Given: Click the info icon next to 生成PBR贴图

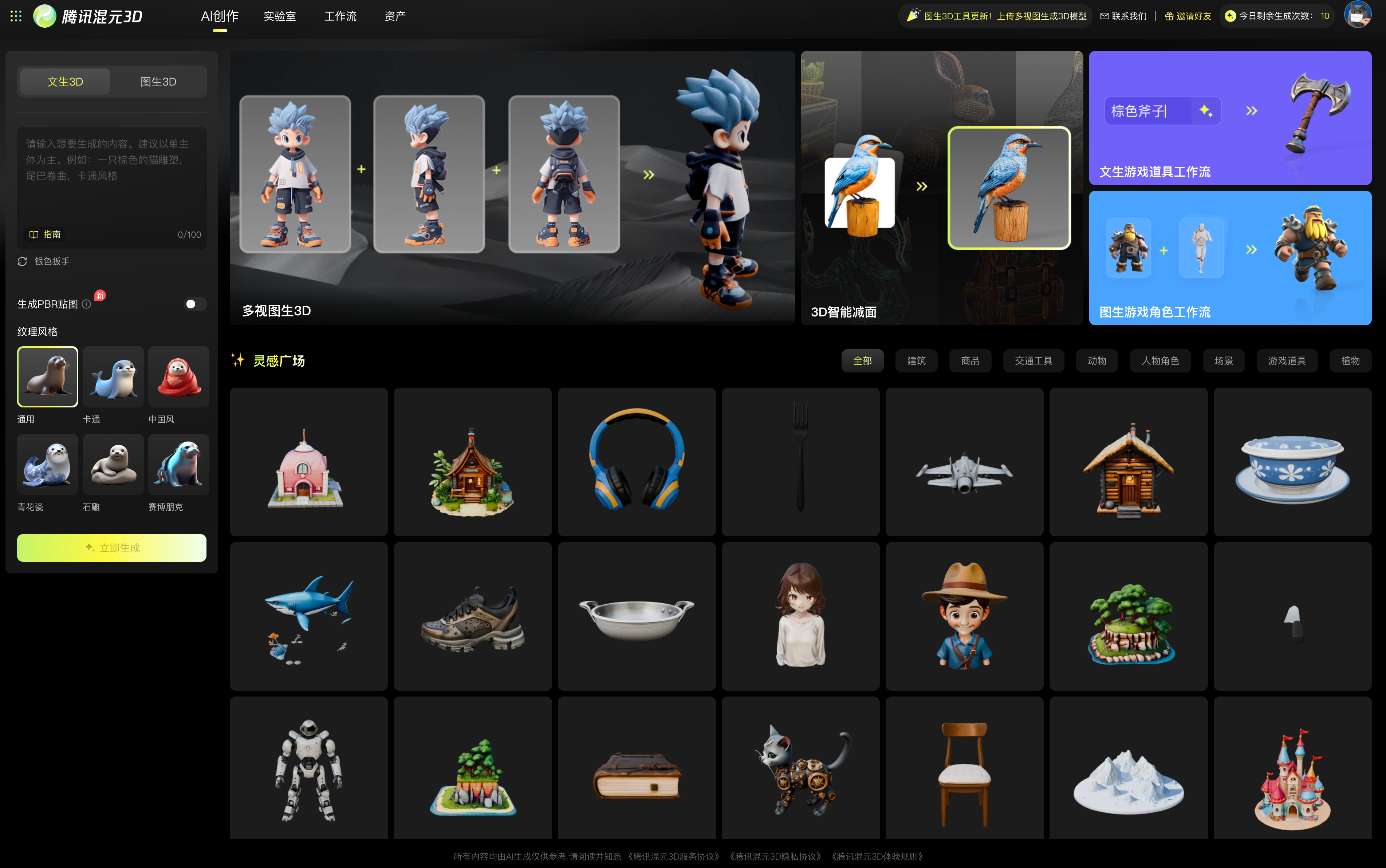Looking at the screenshot, I should click(87, 304).
